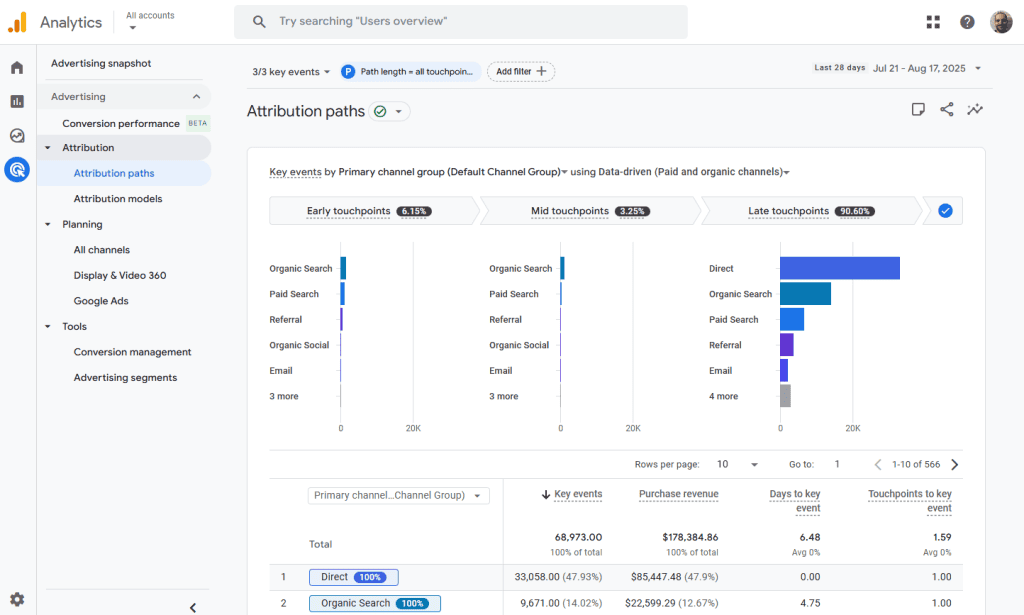Click the Direct bar in Late touchpoints chart
Image resolution: width=1024 pixels, height=615 pixels.
coord(839,268)
